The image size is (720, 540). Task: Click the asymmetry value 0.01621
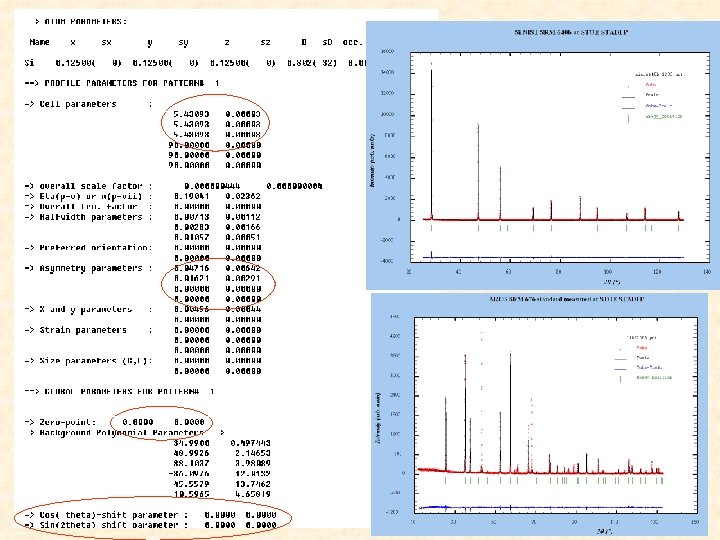pos(191,278)
